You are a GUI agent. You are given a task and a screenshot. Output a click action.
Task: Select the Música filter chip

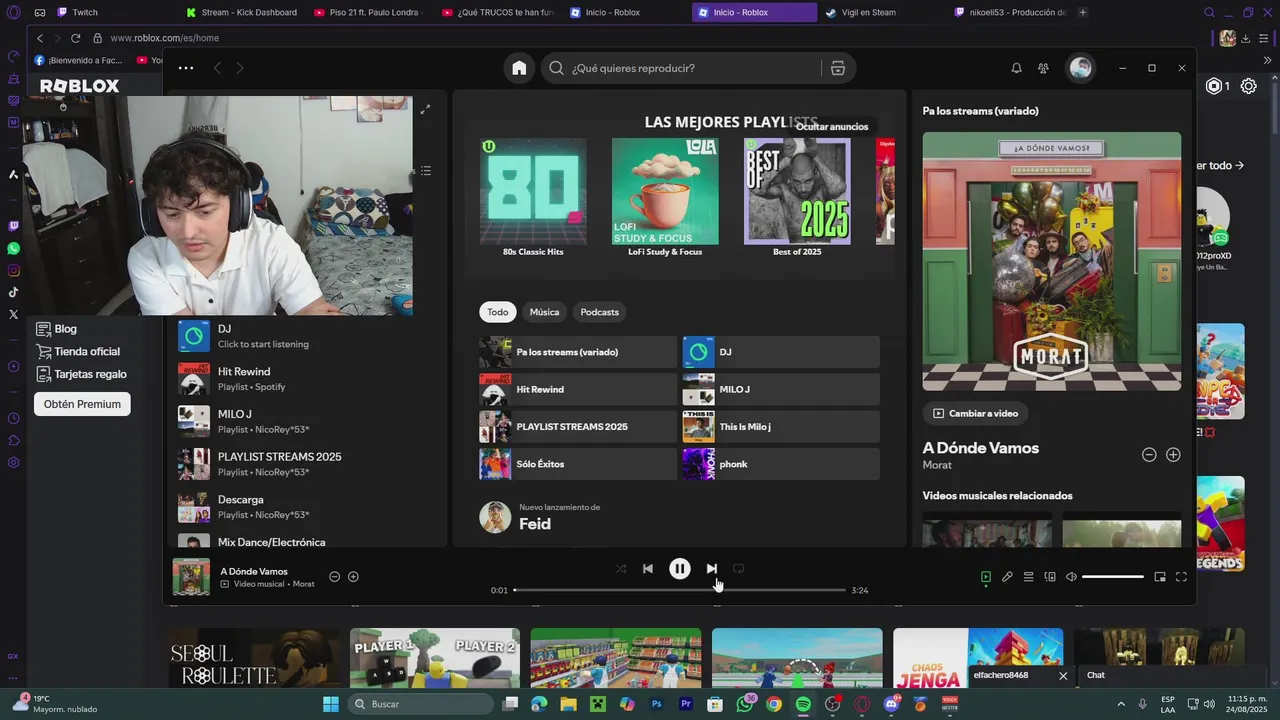(x=544, y=312)
